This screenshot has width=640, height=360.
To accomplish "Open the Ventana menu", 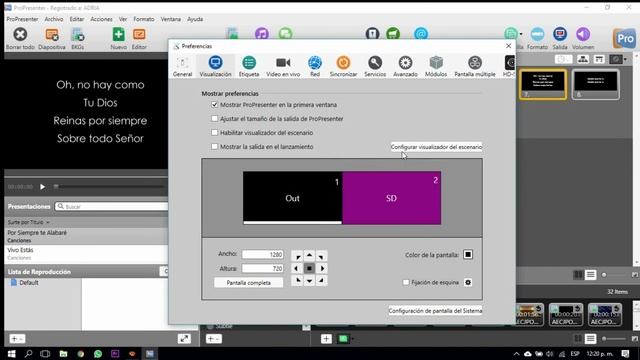I will pyautogui.click(x=171, y=19).
